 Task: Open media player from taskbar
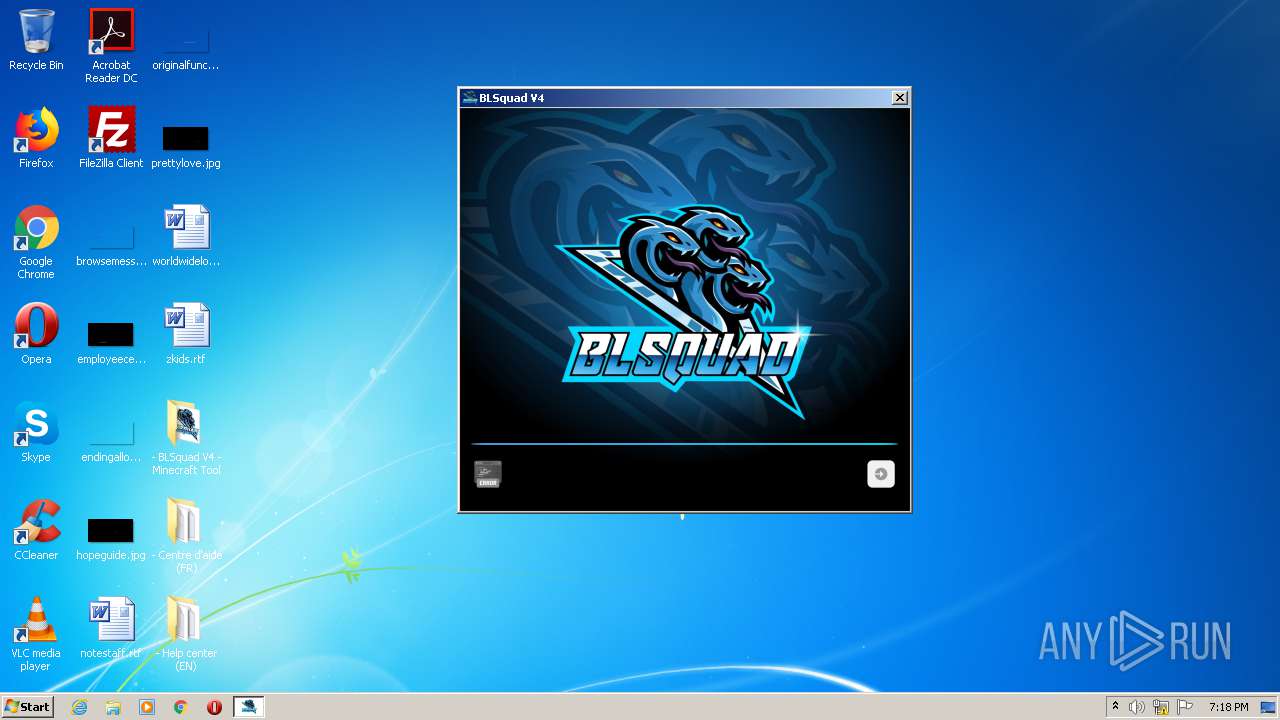(147, 707)
